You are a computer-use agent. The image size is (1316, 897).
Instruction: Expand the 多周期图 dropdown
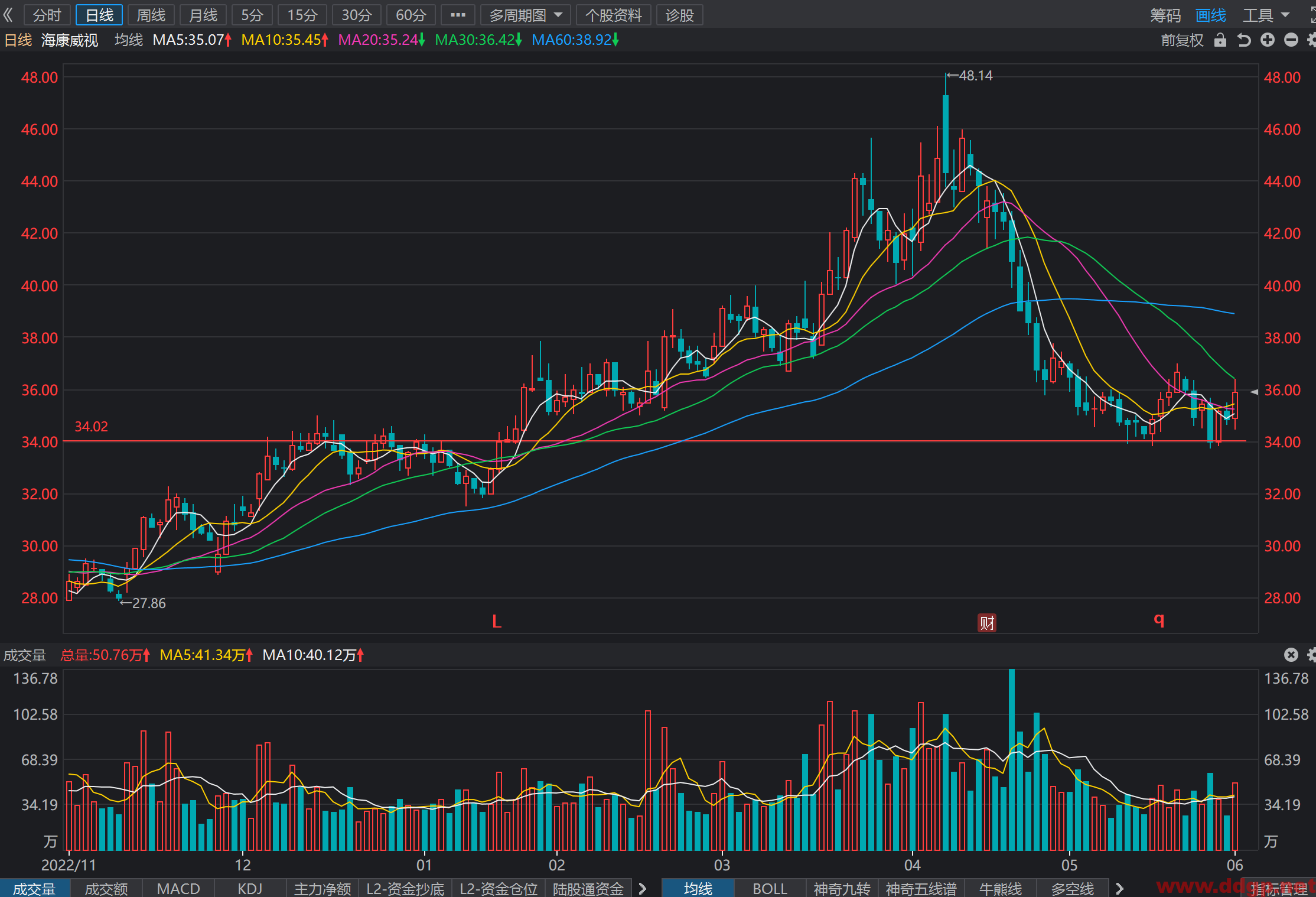point(526,15)
